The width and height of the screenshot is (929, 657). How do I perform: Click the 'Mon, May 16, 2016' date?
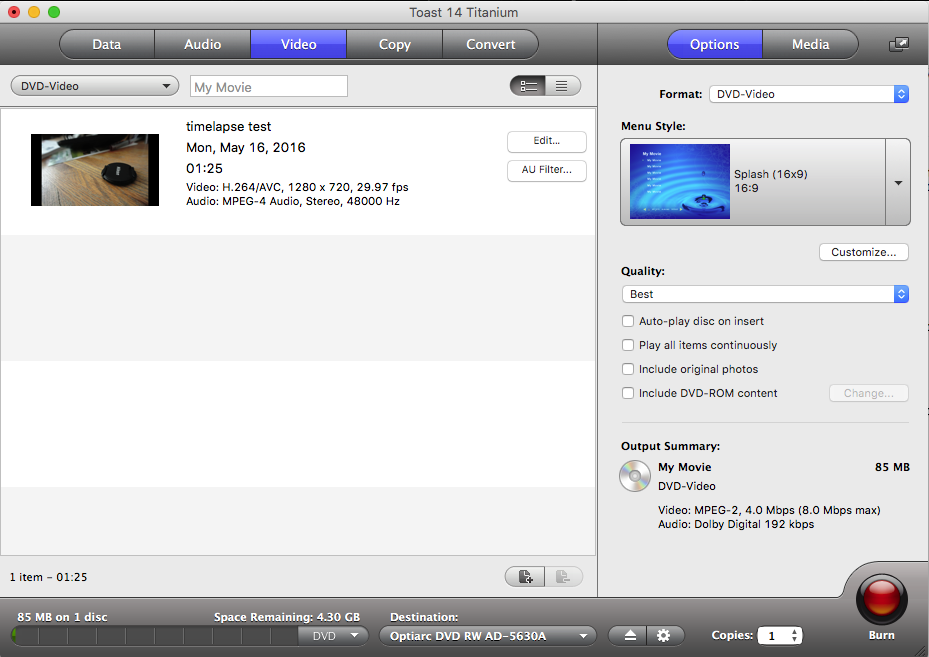coord(246,148)
